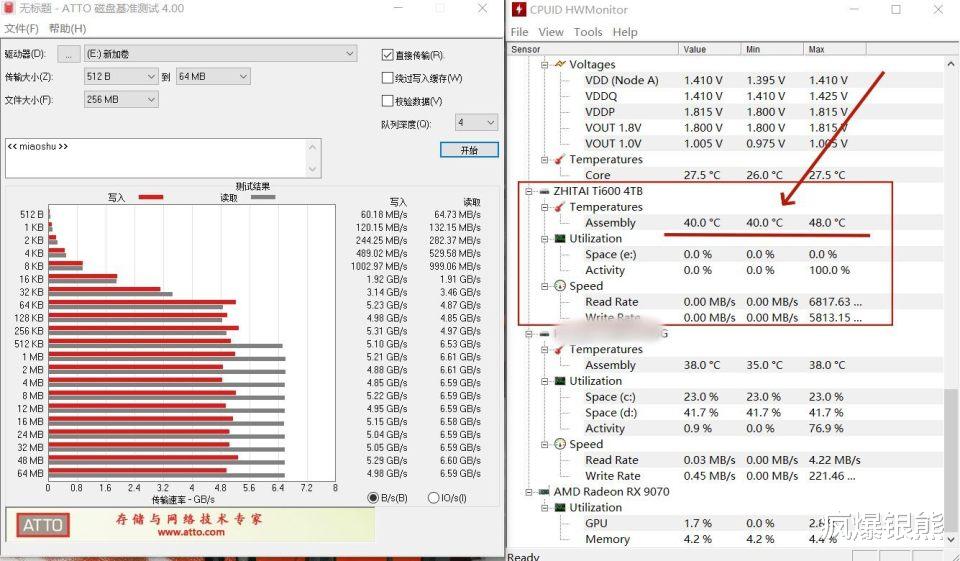960x561 pixels.
Task: Collapse ZHITAI Temperatures node
Action: pos(544,207)
